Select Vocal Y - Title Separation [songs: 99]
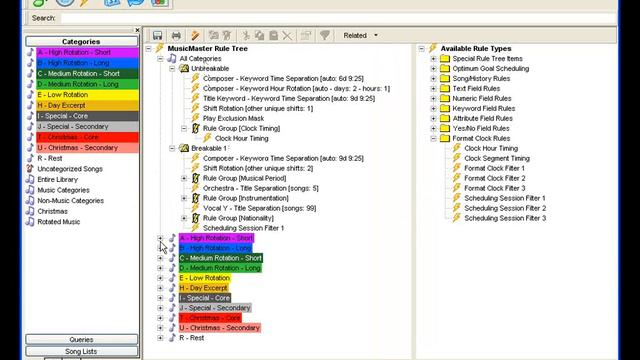 coord(260,208)
